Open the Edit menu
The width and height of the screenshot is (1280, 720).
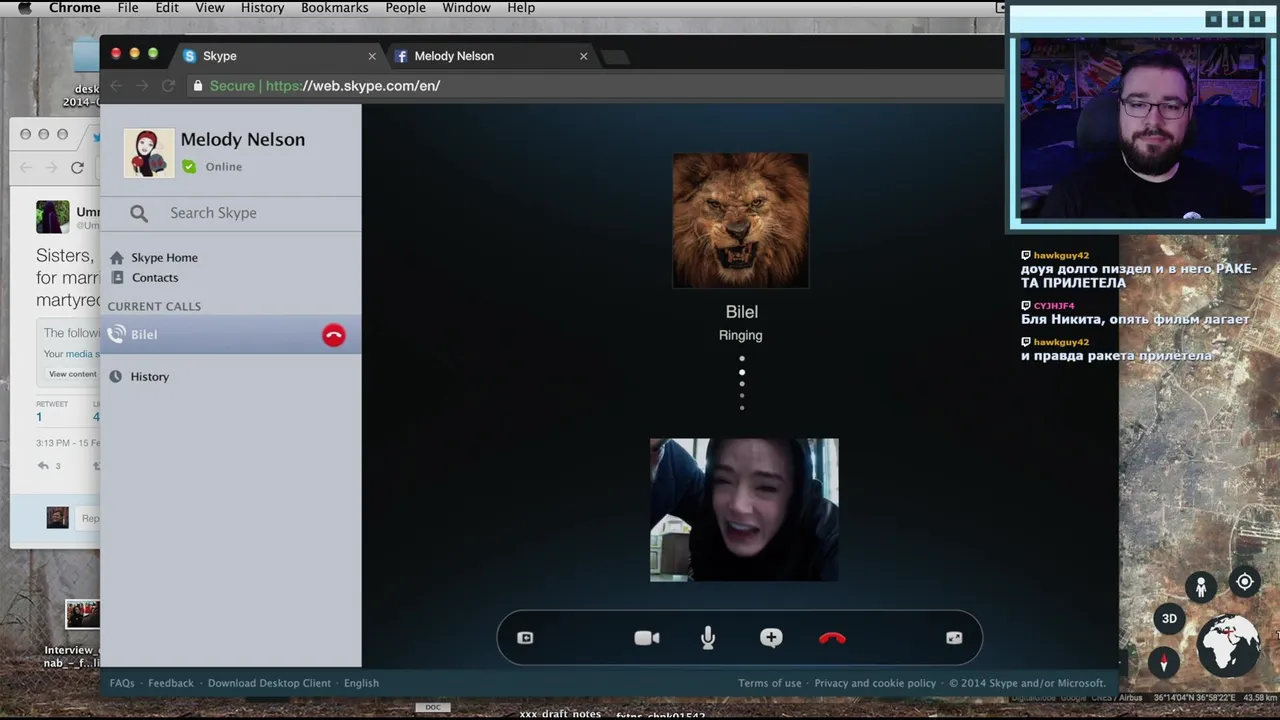(167, 8)
